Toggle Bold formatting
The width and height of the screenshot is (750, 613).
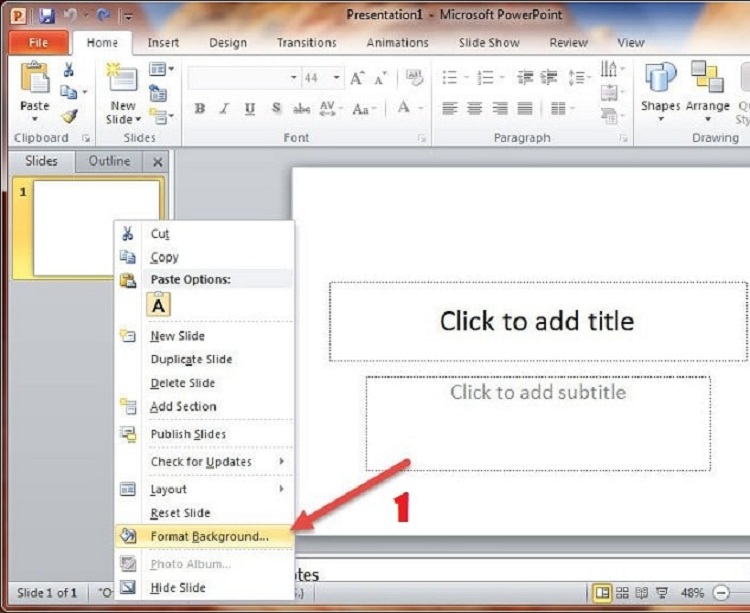(x=200, y=109)
